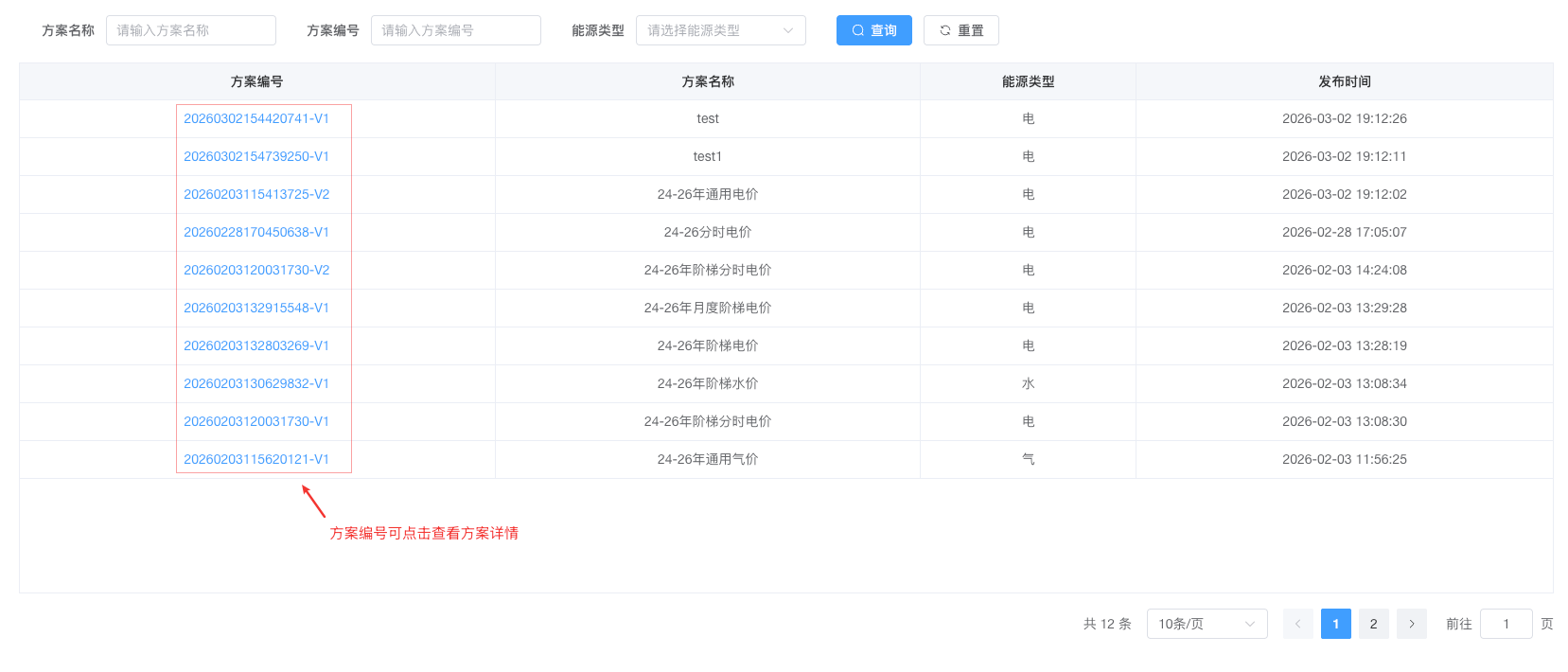The image size is (1568, 672).
Task: Go to the next page arrow
Action: coord(1411,624)
